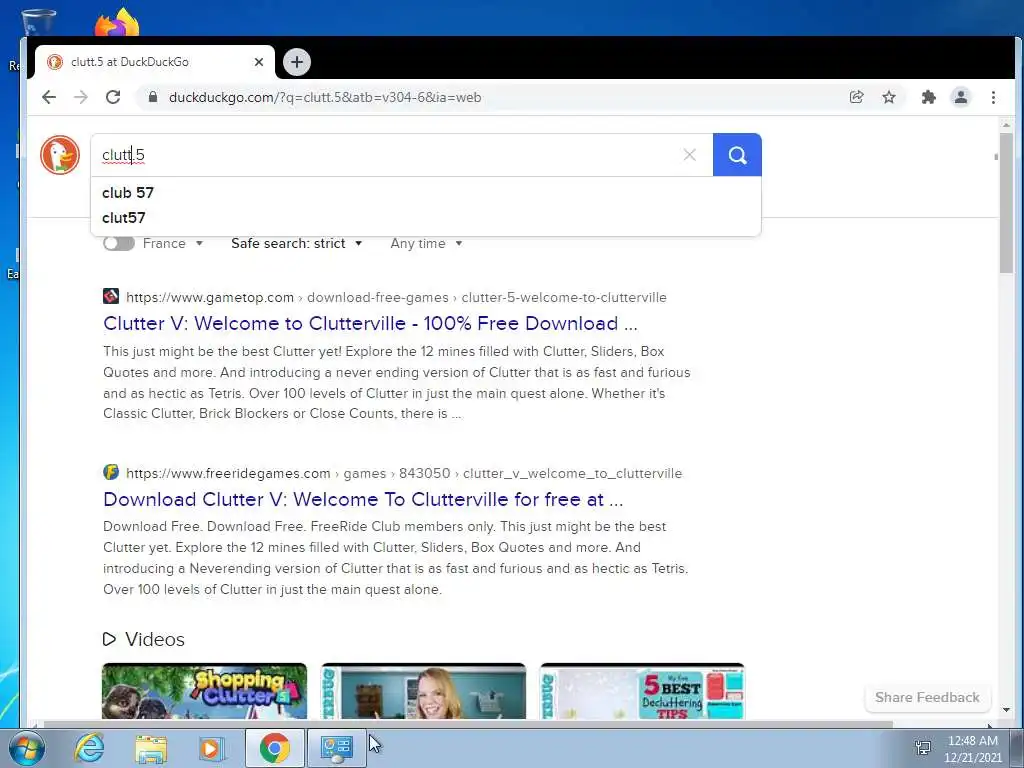Open a new tab with the plus button
The width and height of the screenshot is (1024, 768).
pos(296,62)
